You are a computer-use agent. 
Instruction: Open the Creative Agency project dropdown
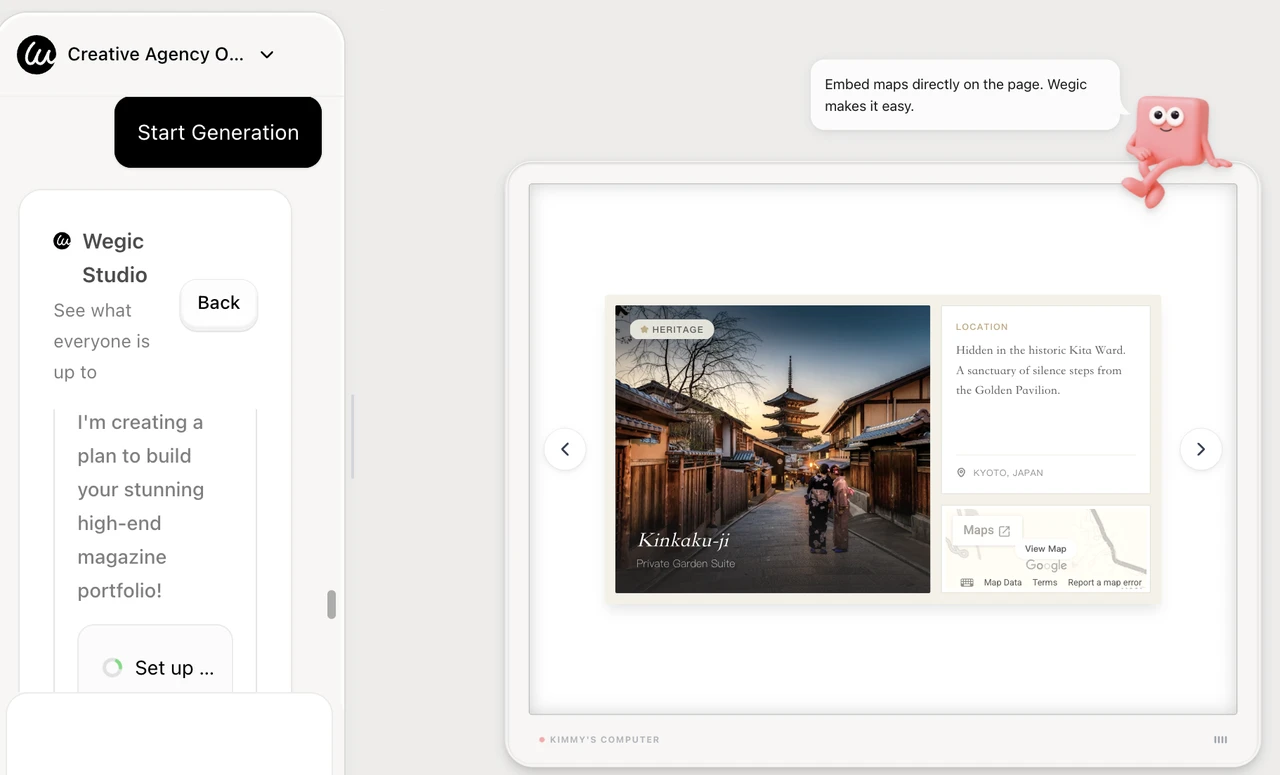266,55
